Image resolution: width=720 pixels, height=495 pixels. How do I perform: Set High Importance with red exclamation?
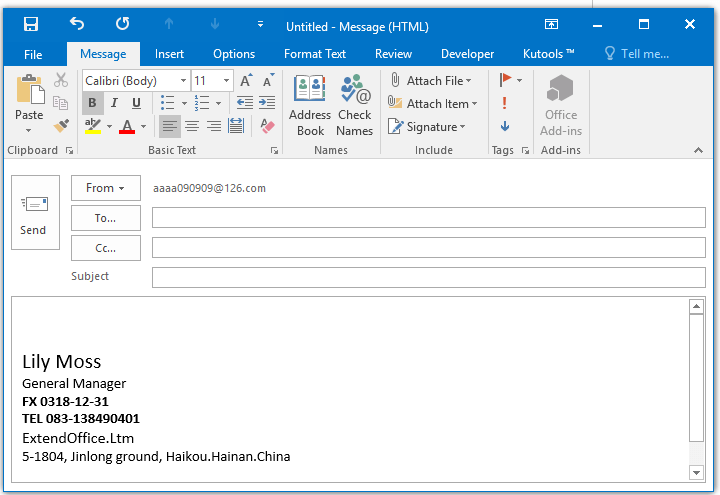505,103
